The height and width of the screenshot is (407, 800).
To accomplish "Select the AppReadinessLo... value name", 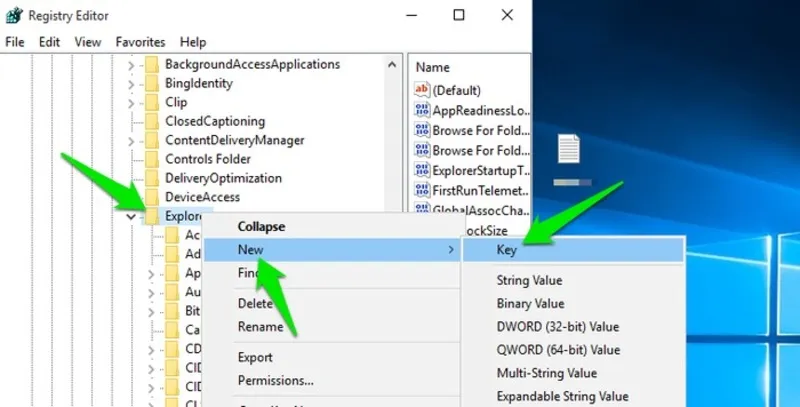I will point(481,111).
